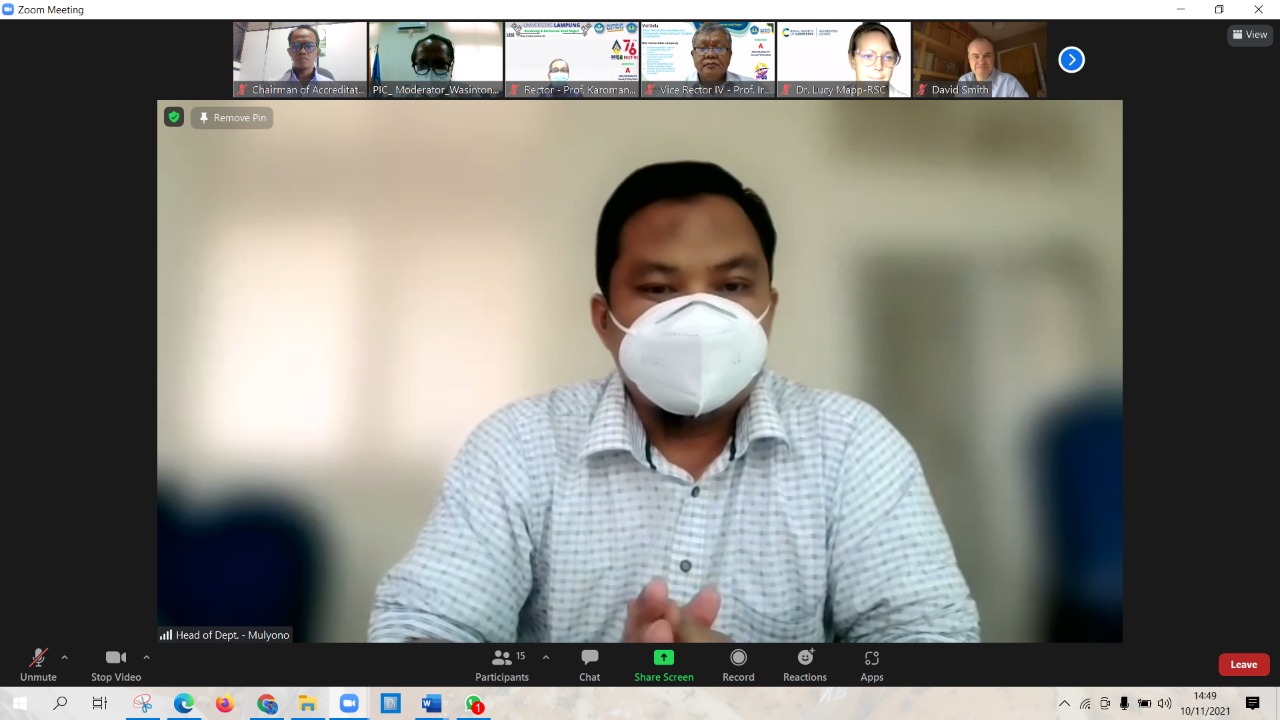Open the Apps panel
The width and height of the screenshot is (1280, 720).
(871, 665)
